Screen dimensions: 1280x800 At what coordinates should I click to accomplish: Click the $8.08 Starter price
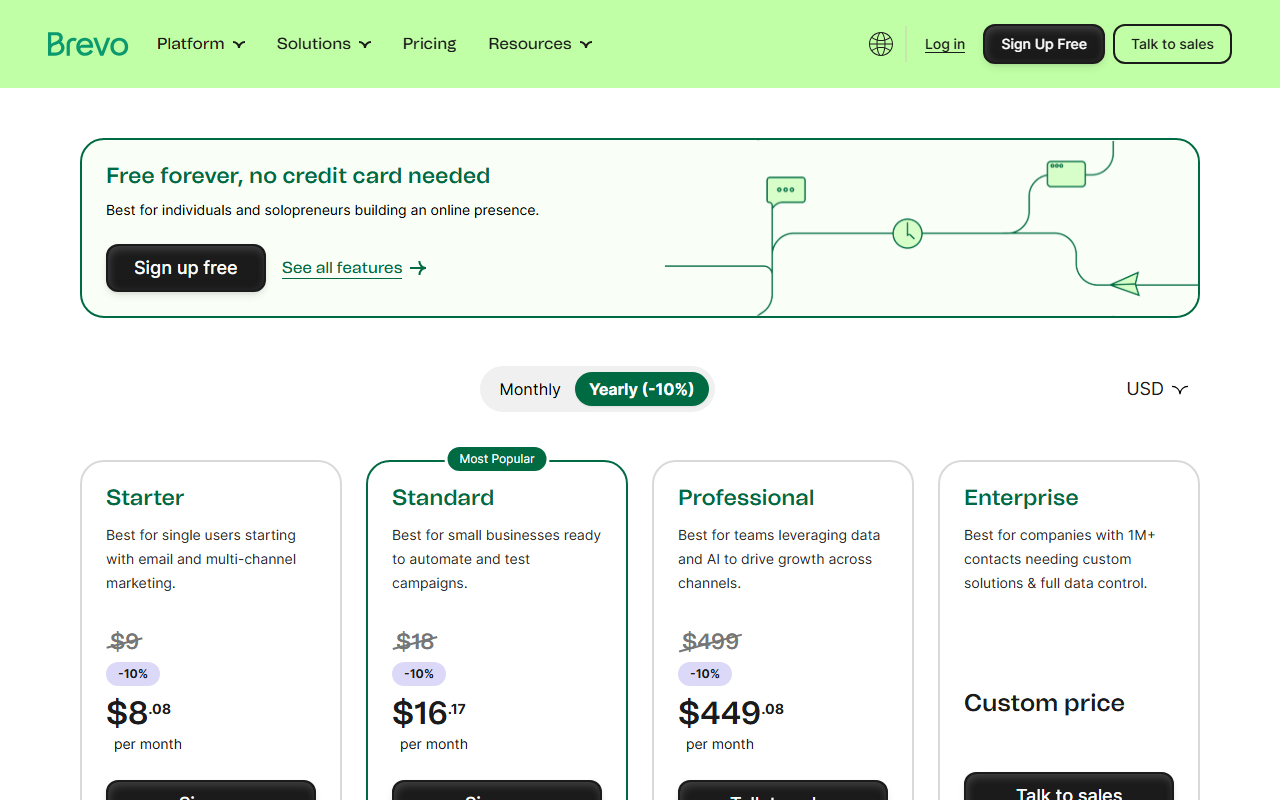pyautogui.click(x=139, y=713)
